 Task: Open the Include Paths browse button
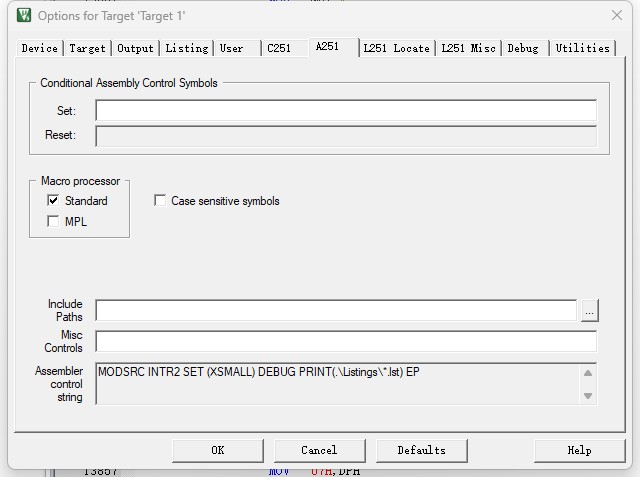(x=589, y=311)
